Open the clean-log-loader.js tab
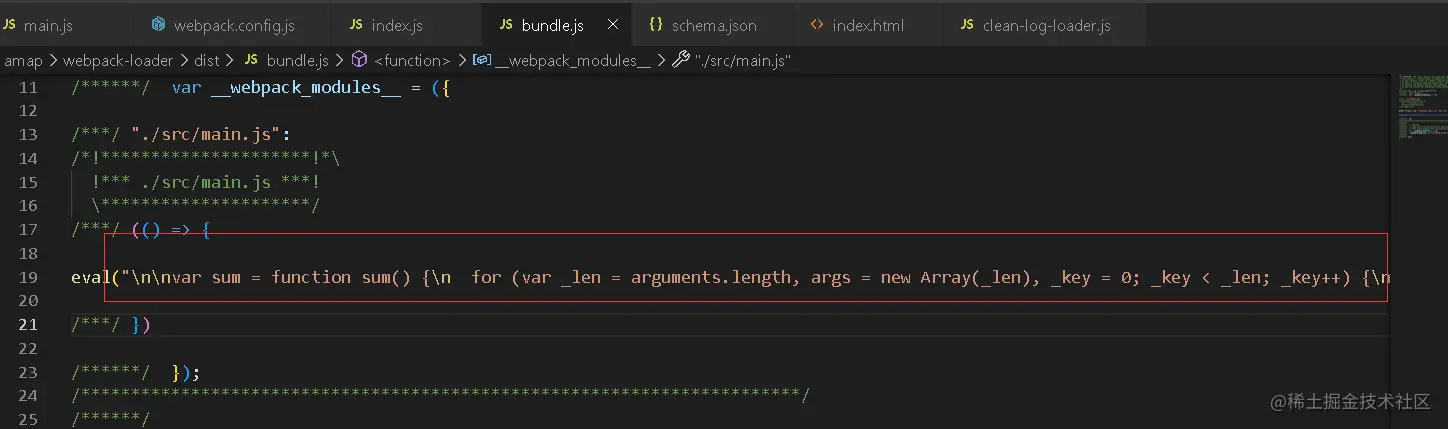 [x=1045, y=24]
